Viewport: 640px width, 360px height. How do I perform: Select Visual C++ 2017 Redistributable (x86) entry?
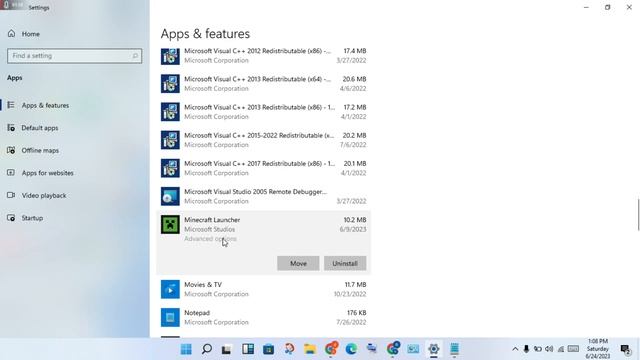(x=263, y=168)
